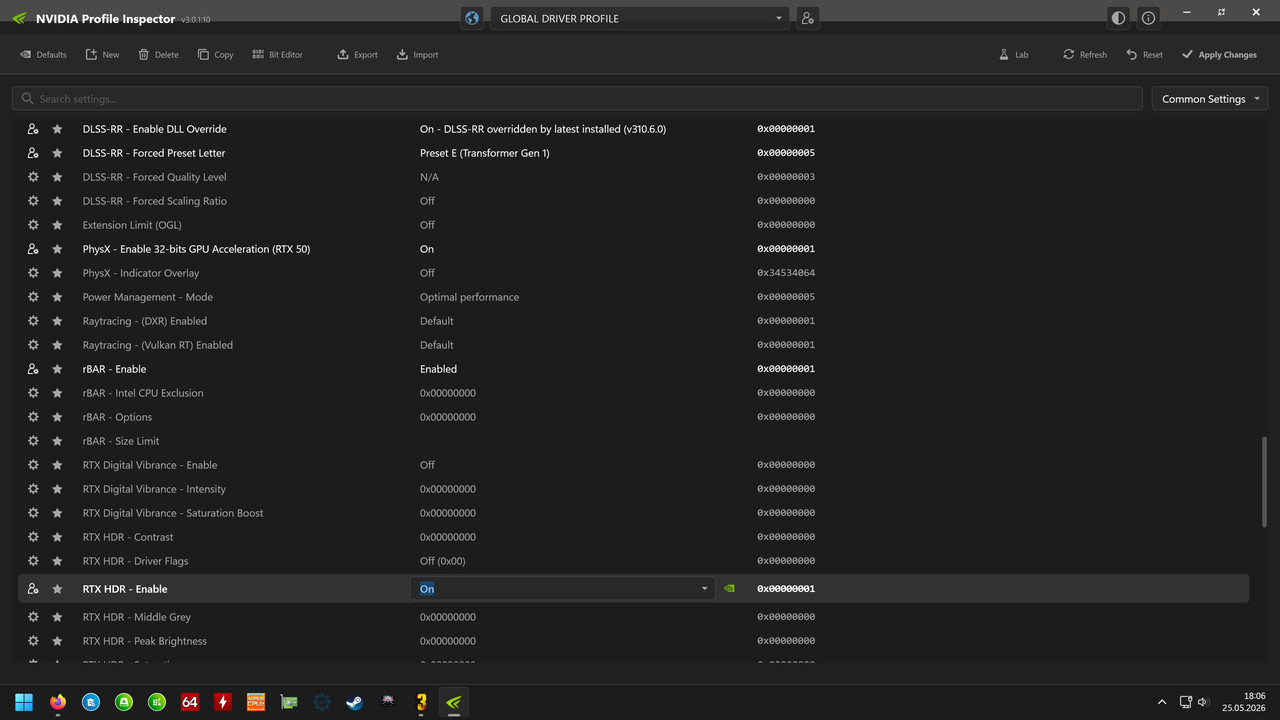Toggle favorite star for Power Management - Mode

pos(57,297)
